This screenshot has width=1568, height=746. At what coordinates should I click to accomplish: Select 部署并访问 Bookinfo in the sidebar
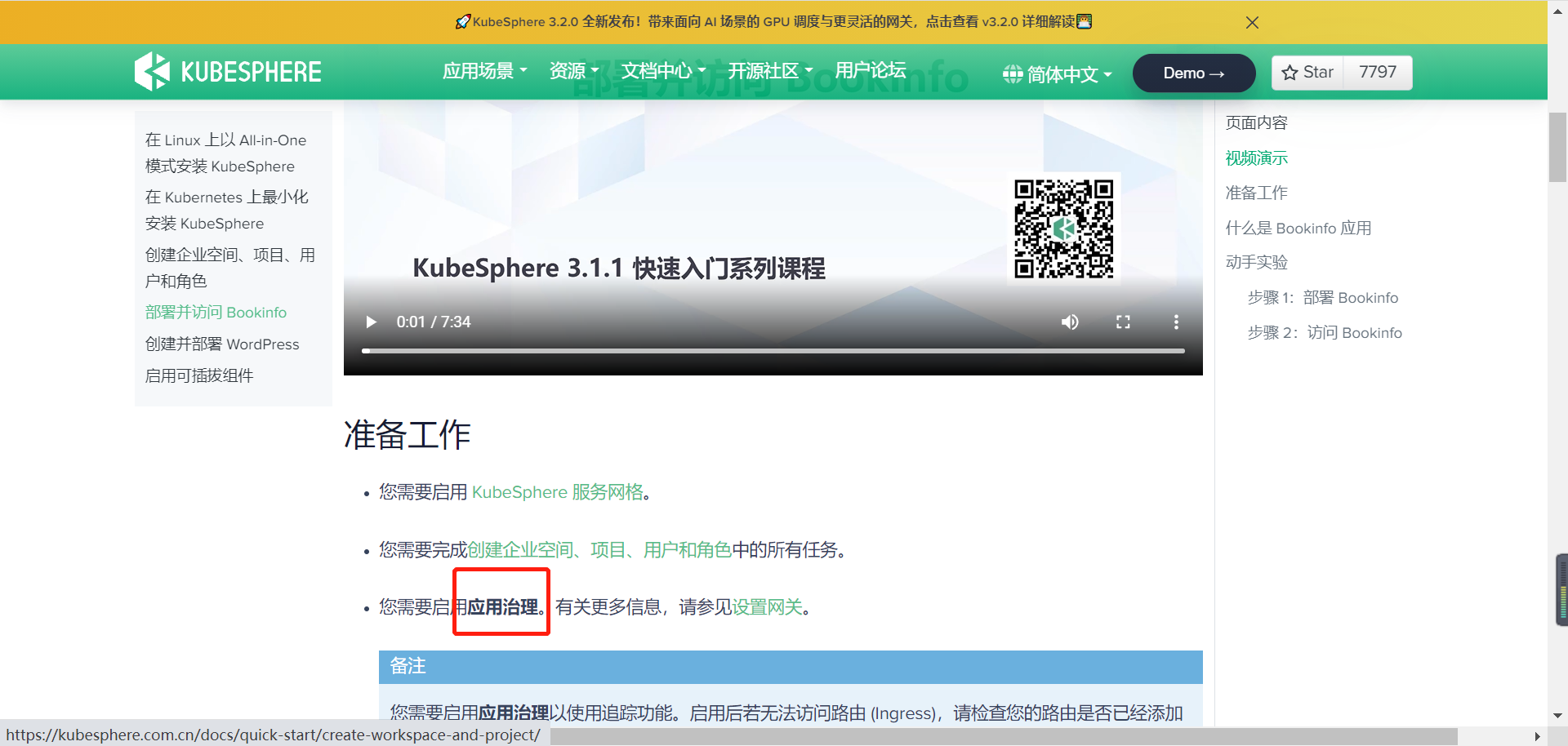coord(216,313)
